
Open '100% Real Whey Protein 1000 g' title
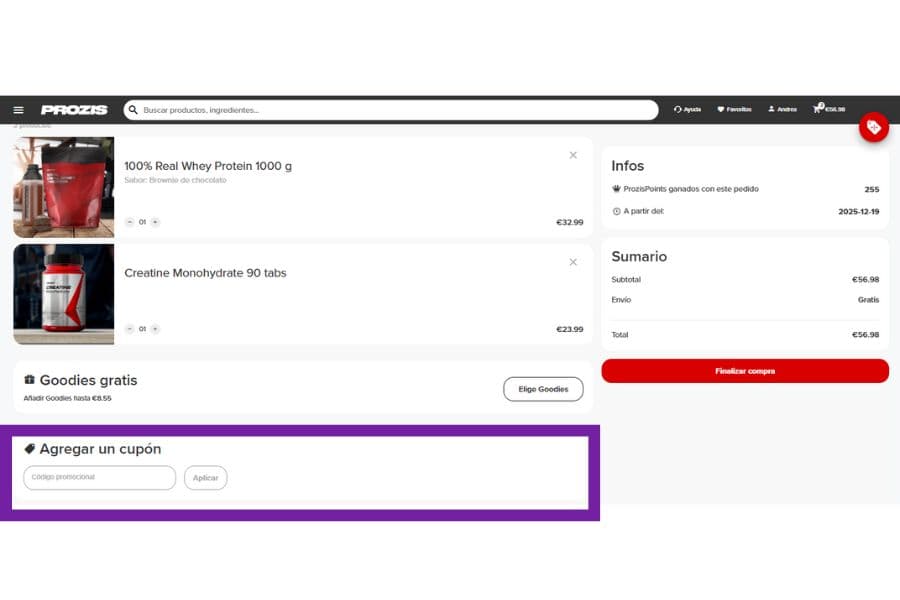click(208, 166)
